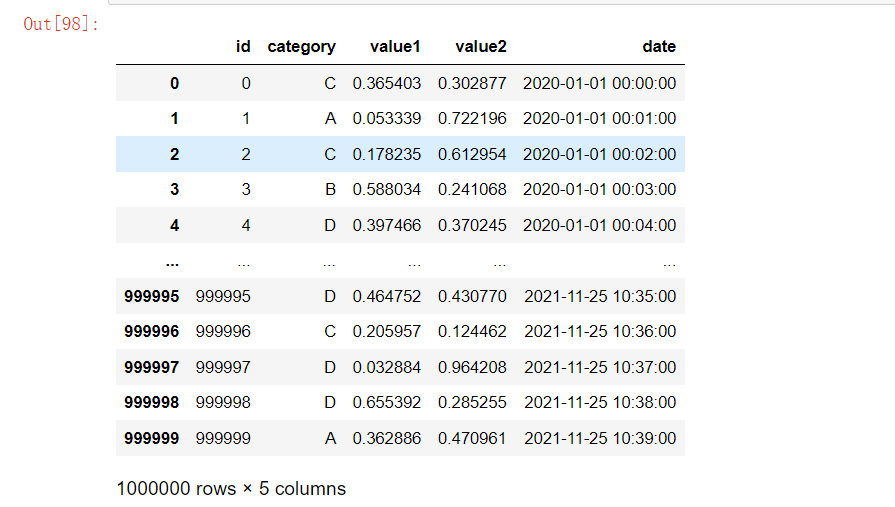Click category D in row 4
895x507 pixels.
pyautogui.click(x=330, y=225)
